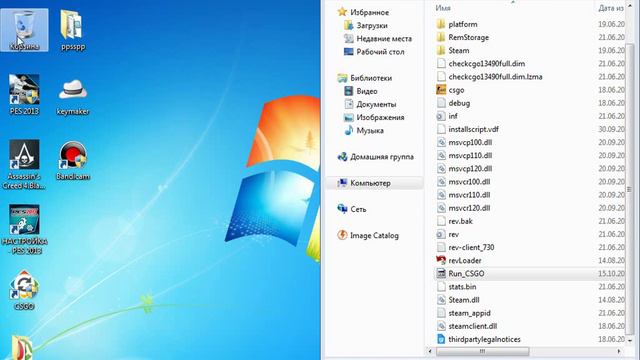Select the rev configuration file icon

(x=441, y=234)
